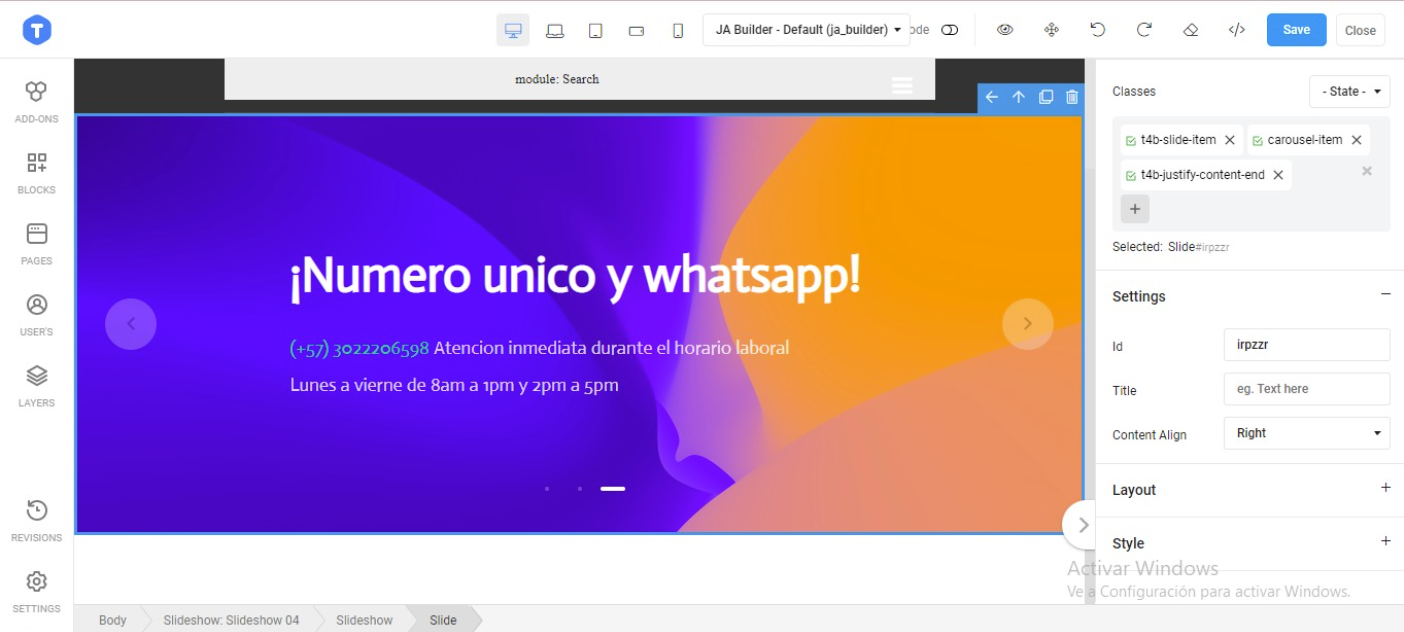Image resolution: width=1404 pixels, height=632 pixels.
Task: Open the code view editor
Action: coord(1236,30)
